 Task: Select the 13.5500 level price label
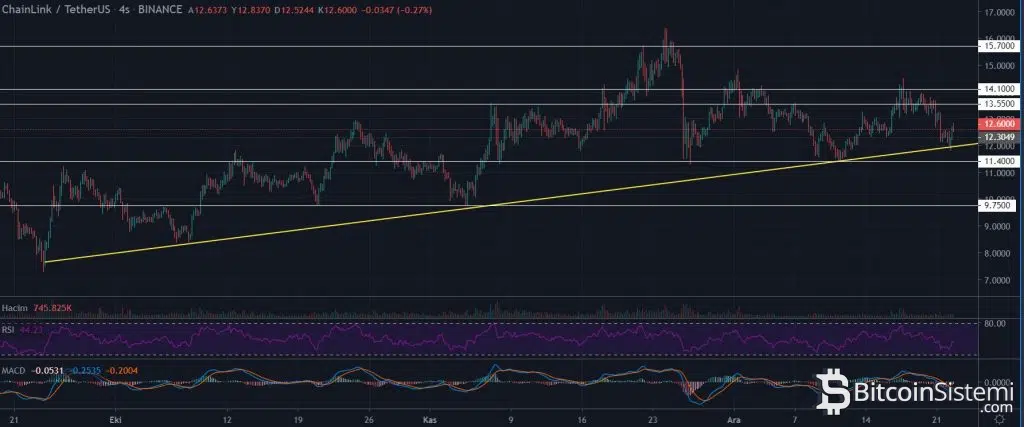coord(1000,104)
